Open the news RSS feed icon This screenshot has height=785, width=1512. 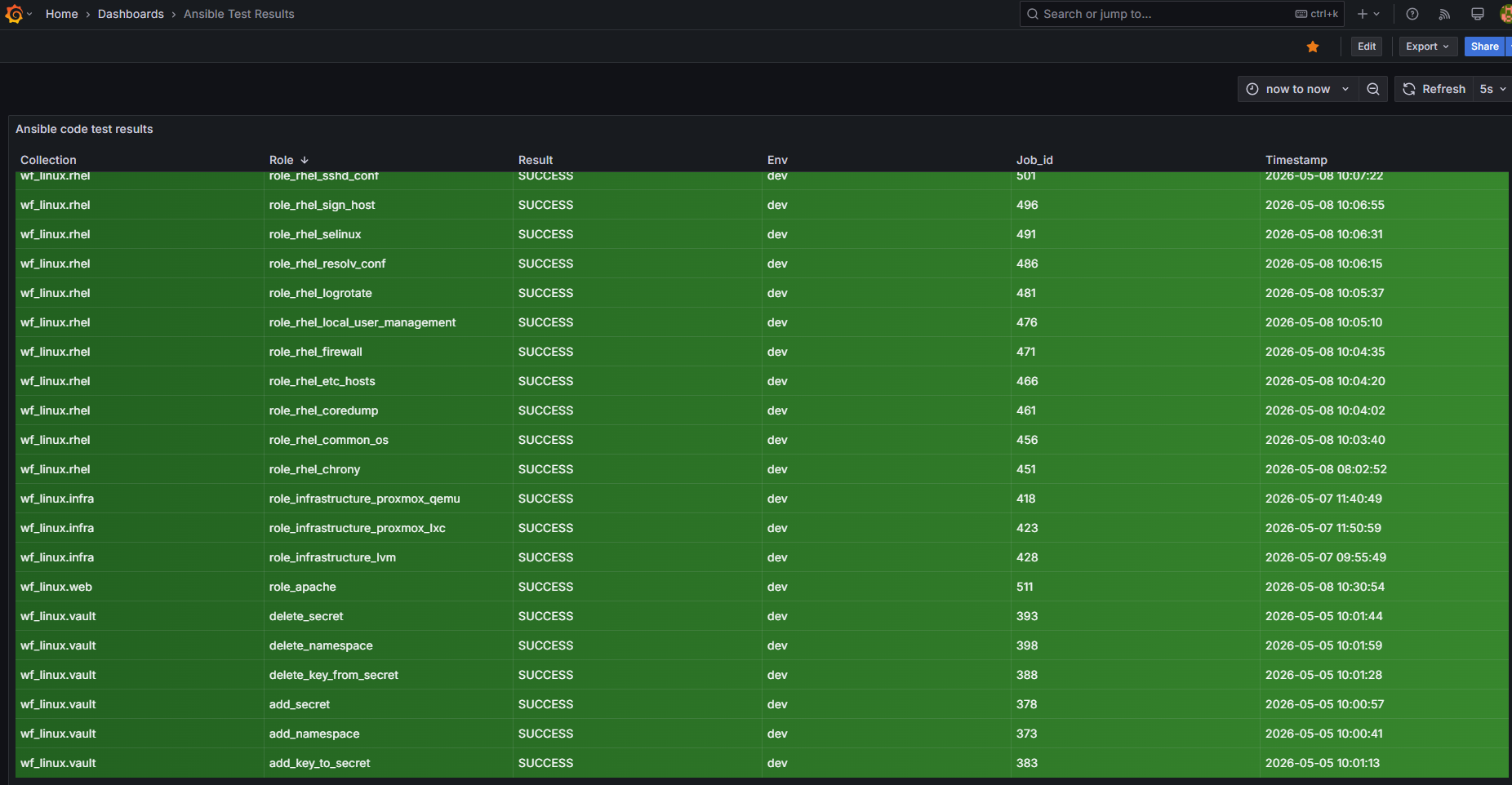(x=1444, y=14)
